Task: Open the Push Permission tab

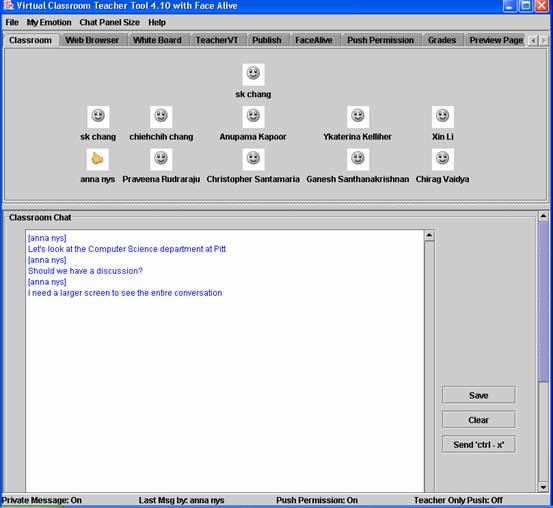Action: (x=381, y=40)
